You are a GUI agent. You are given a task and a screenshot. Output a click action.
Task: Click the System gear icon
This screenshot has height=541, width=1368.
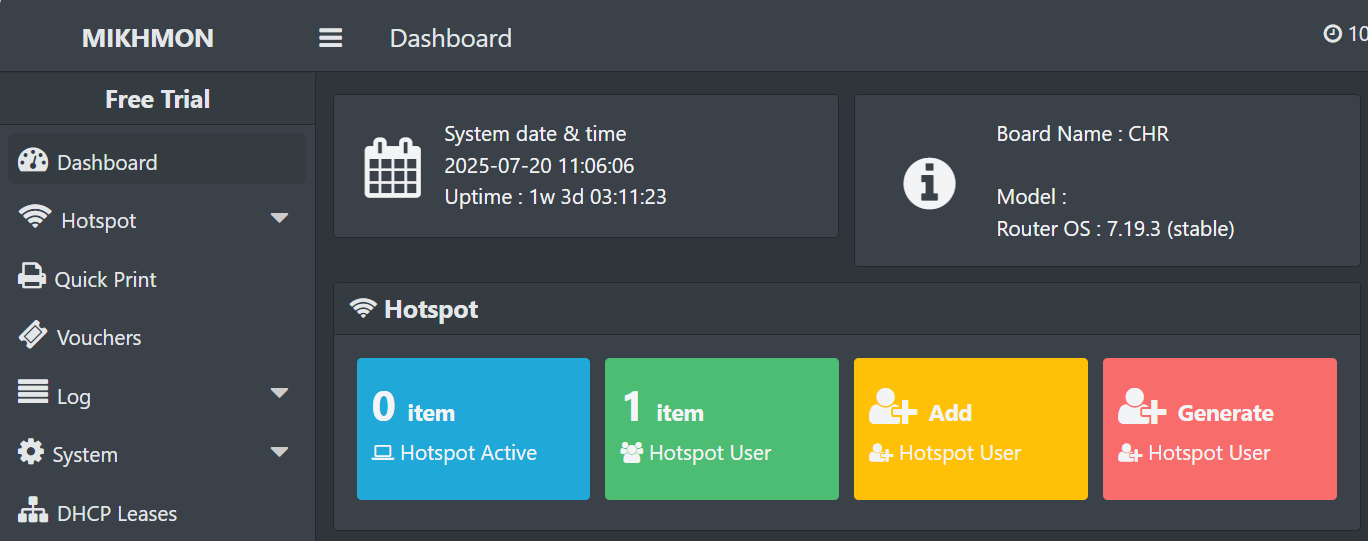coord(31,452)
